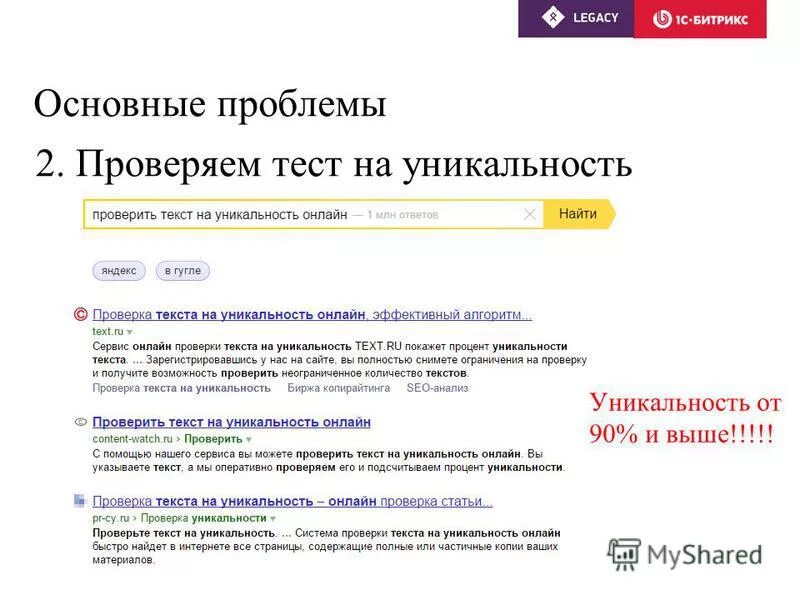The height and width of the screenshot is (600, 800).
Task: Click the content-watch.ru eye favicon
Action: tap(81, 422)
